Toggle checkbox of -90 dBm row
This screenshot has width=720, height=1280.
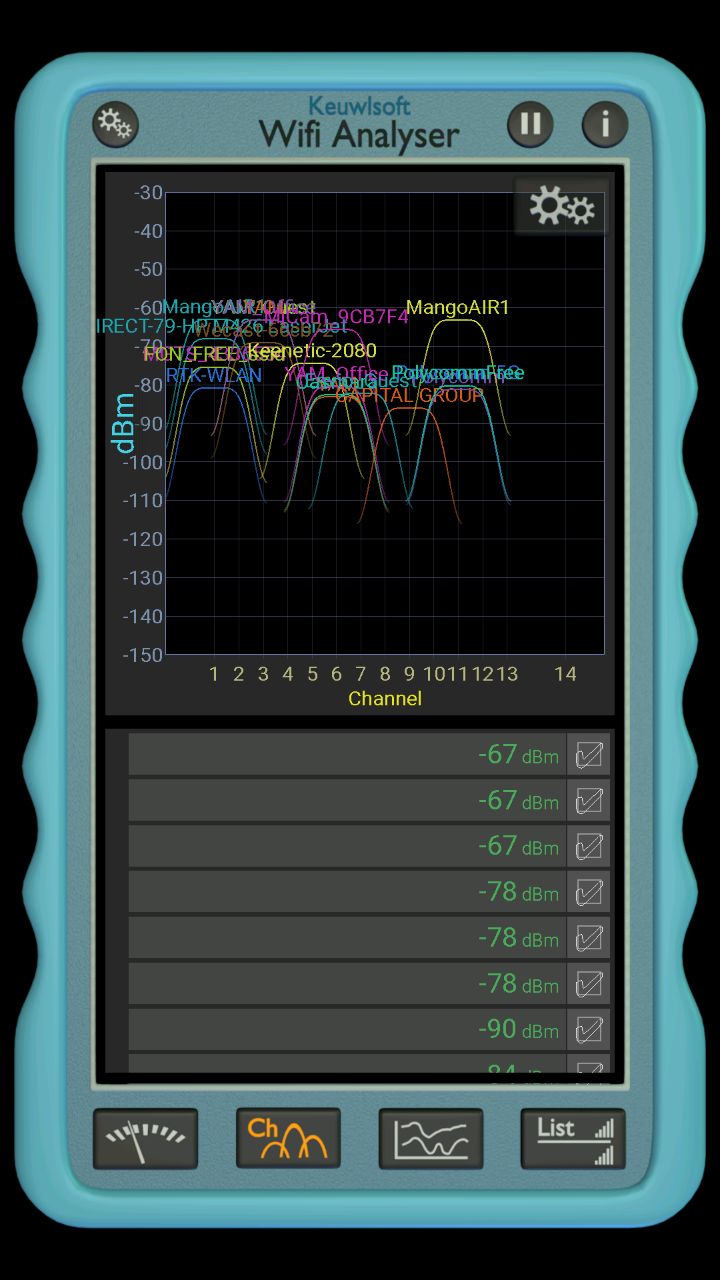pos(589,1030)
